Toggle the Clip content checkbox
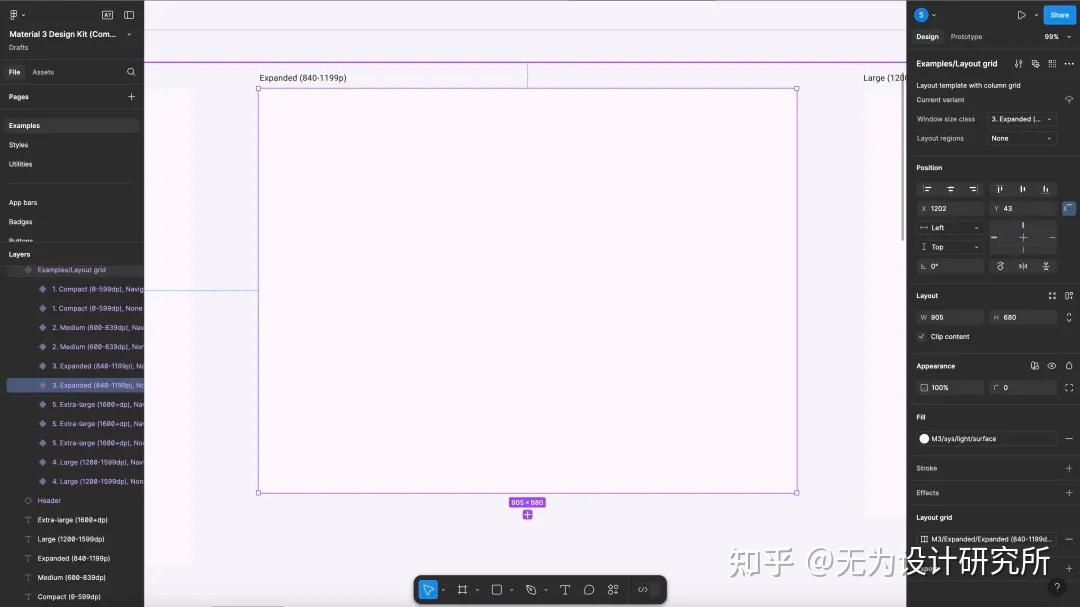 922,337
